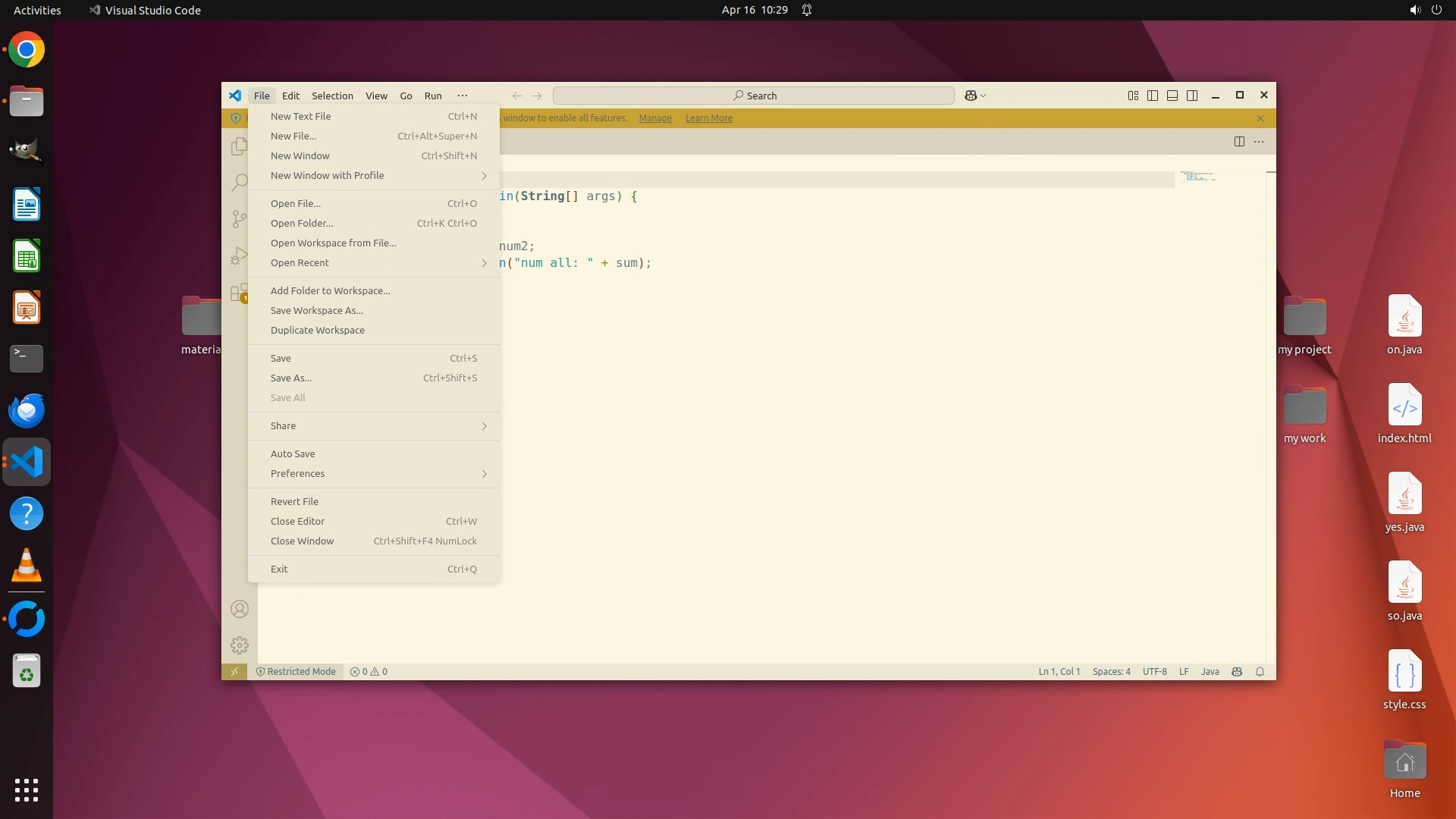Click the Customize Layout icon

(x=1133, y=96)
